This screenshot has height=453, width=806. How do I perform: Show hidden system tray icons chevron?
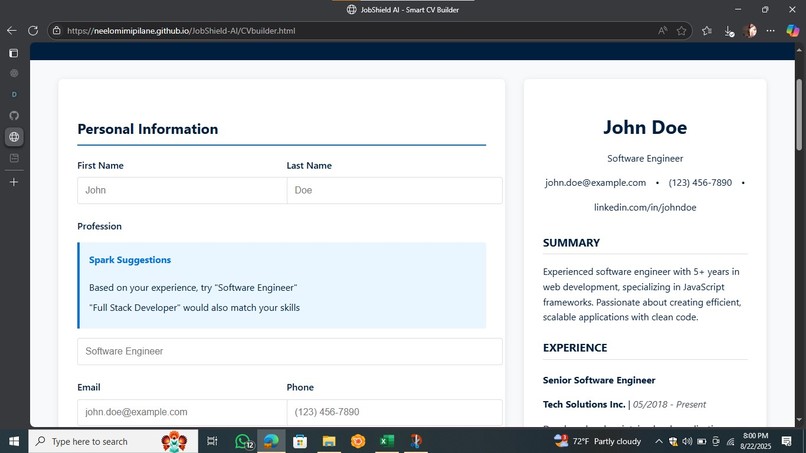coord(658,441)
